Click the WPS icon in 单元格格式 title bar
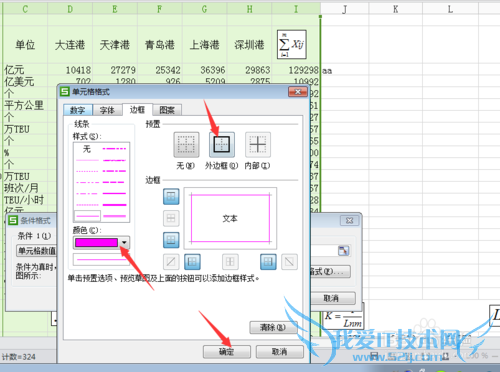This screenshot has height=372, width=500. click(65, 91)
